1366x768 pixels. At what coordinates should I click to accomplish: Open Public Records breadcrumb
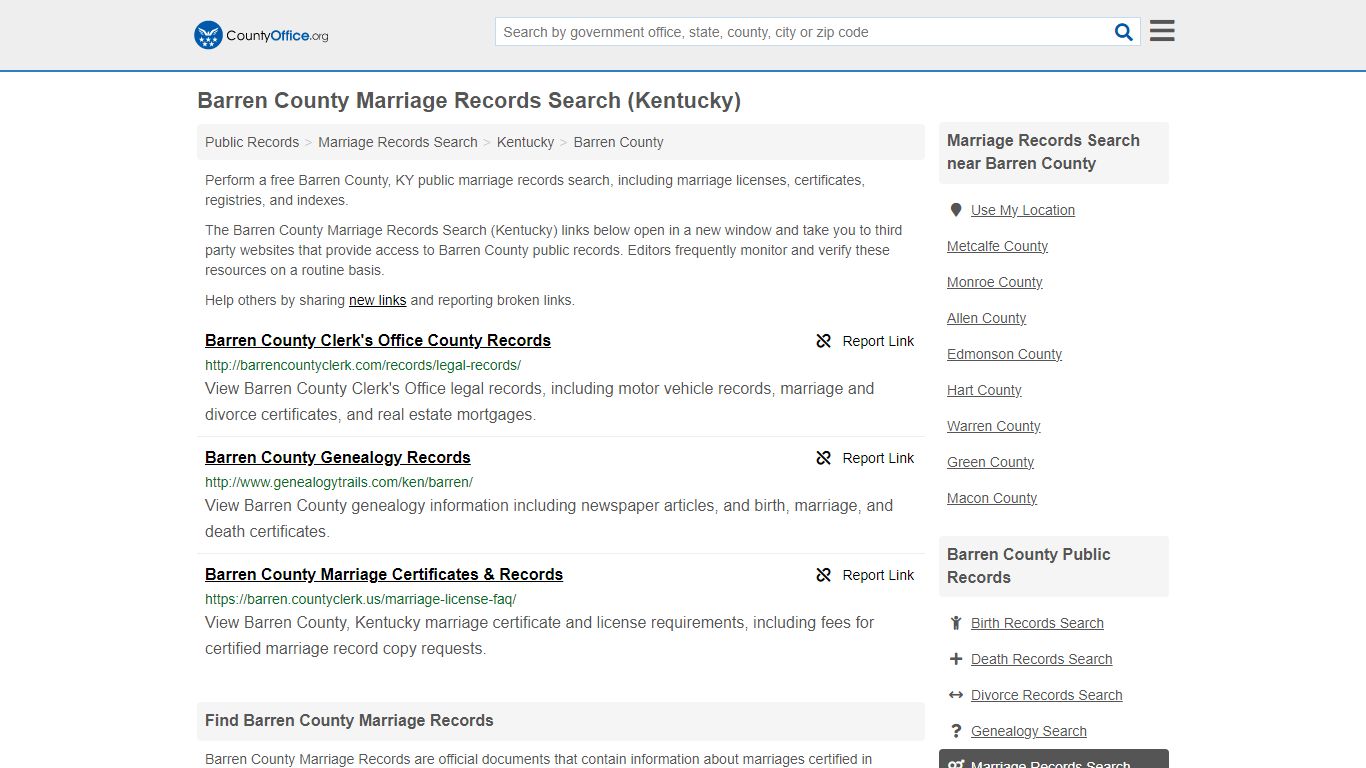click(252, 142)
